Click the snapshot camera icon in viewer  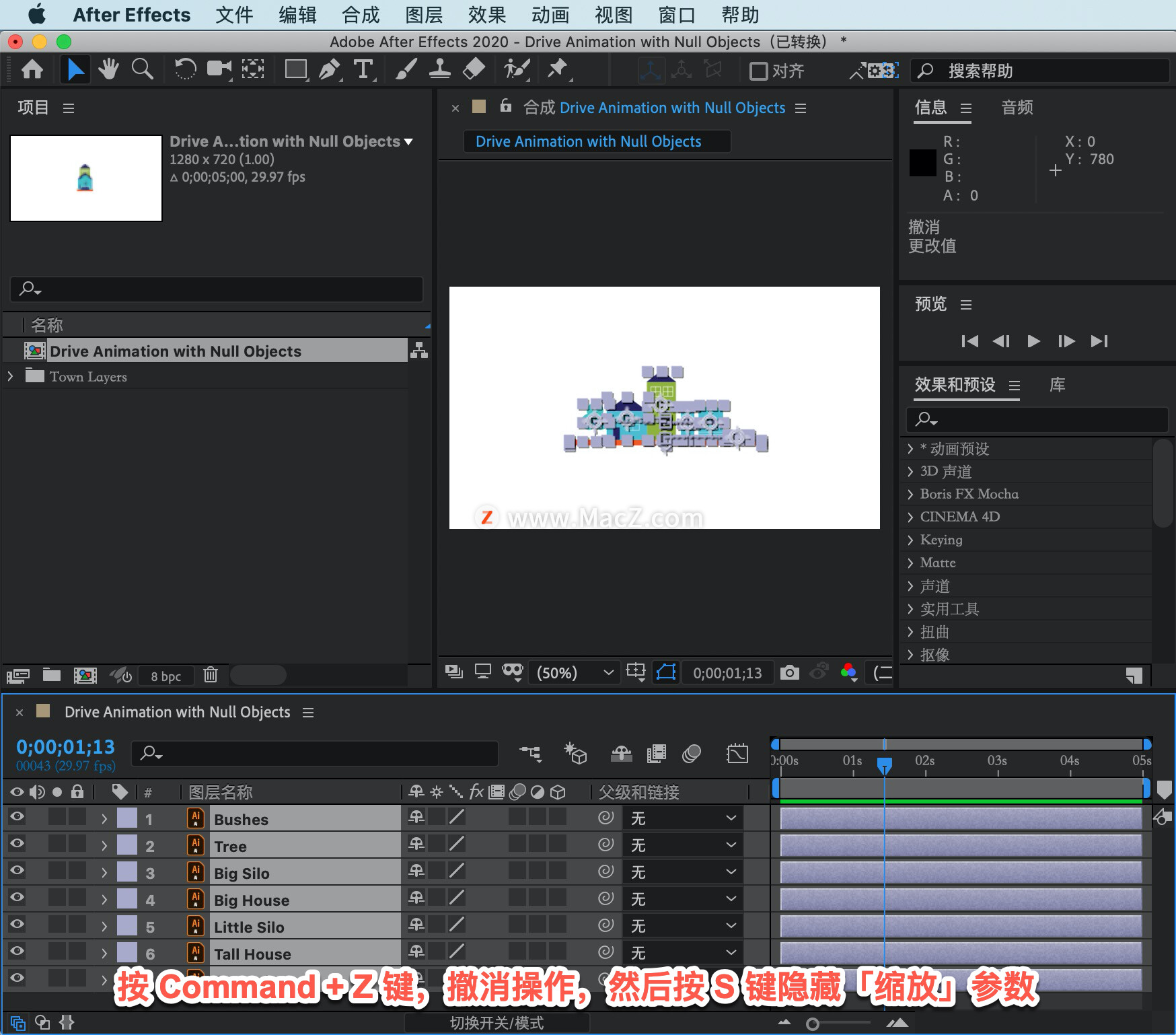(x=790, y=672)
